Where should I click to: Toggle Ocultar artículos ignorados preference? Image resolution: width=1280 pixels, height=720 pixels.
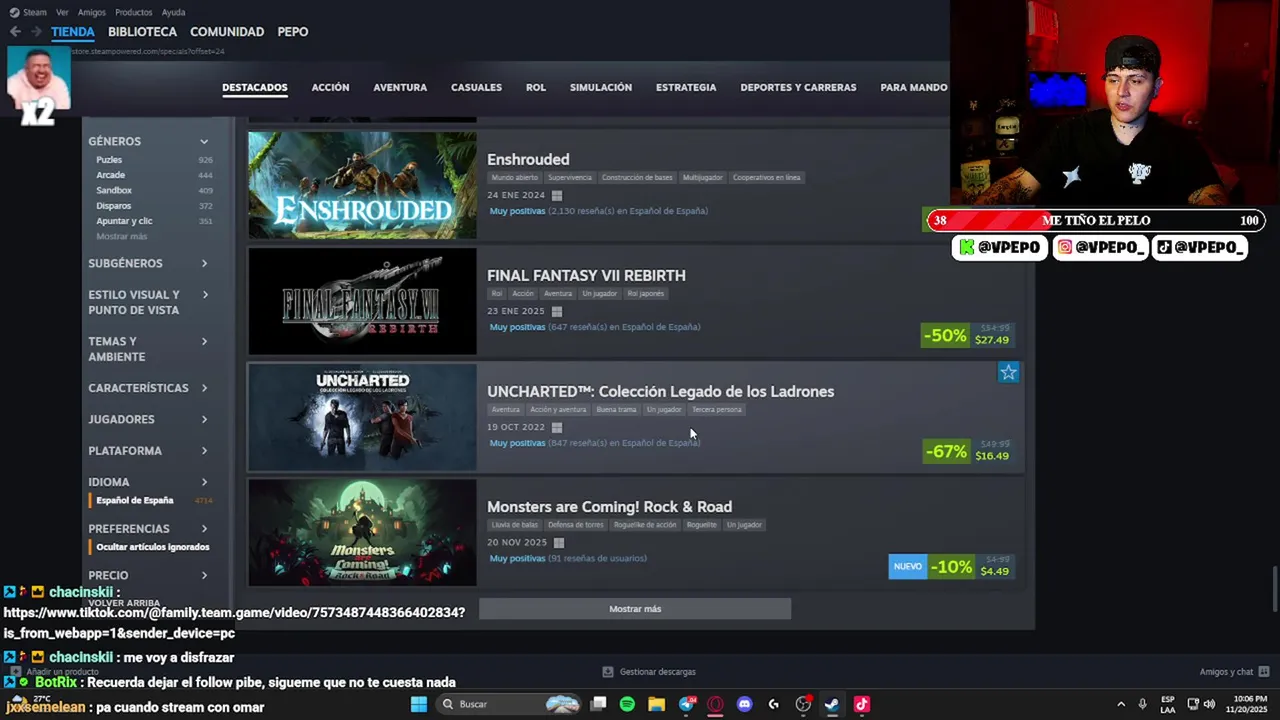152,547
